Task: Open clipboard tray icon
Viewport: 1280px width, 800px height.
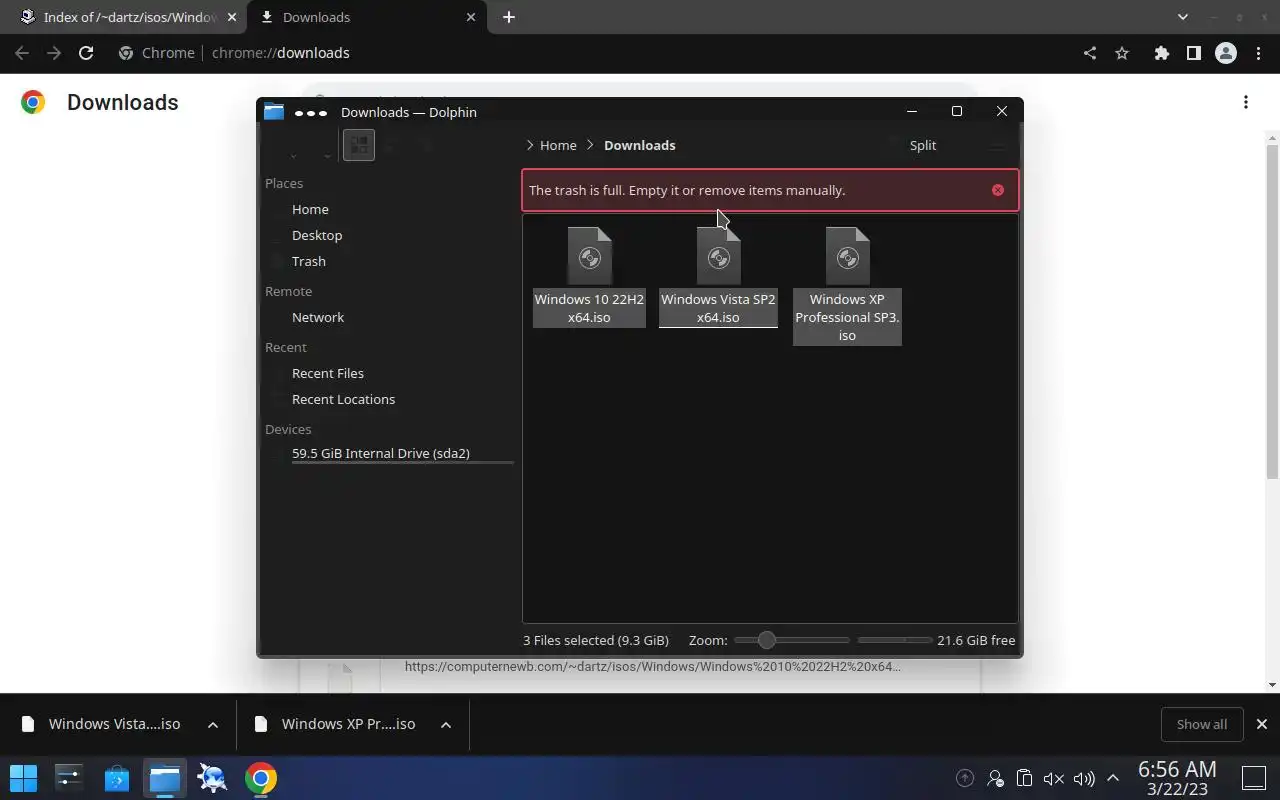Action: 1024,778
